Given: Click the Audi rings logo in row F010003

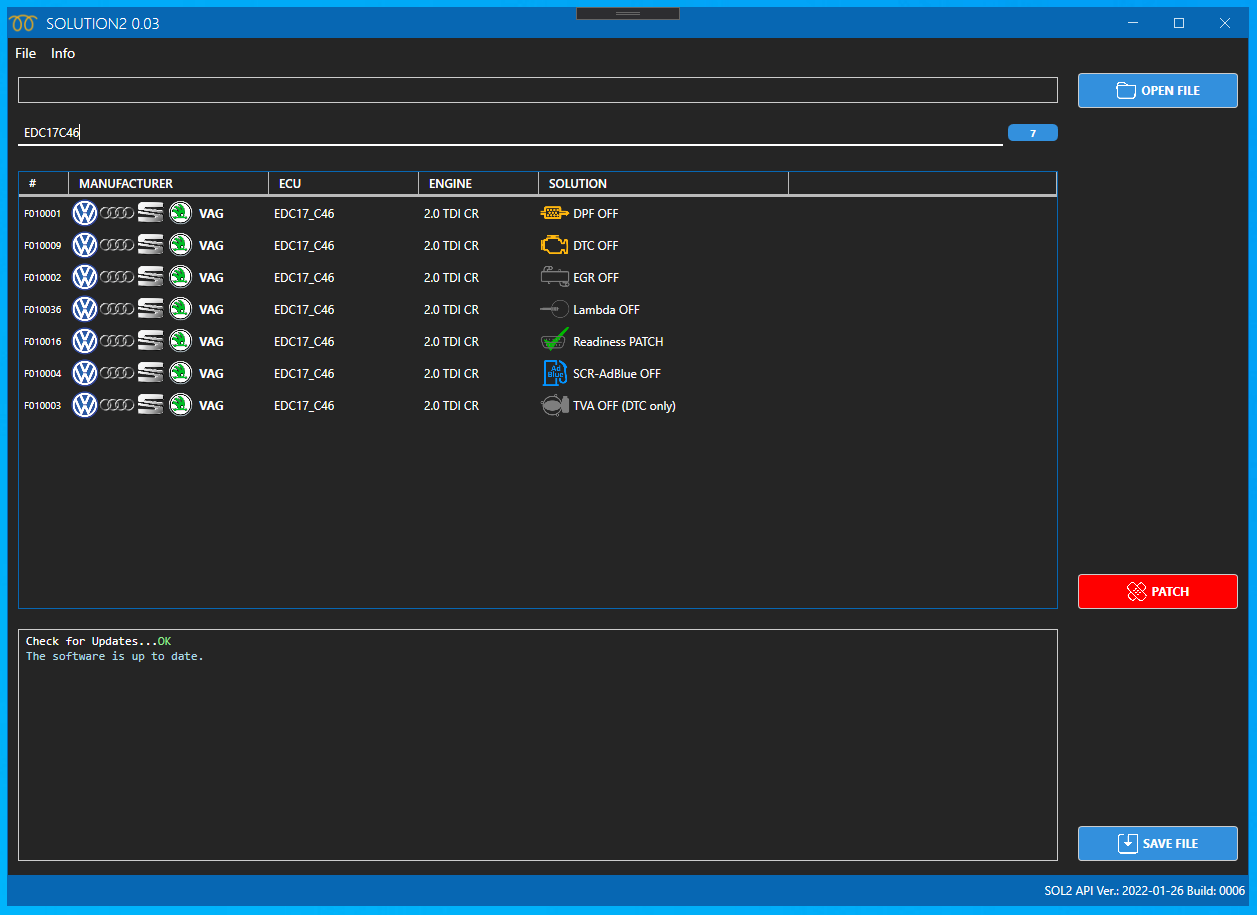Looking at the screenshot, I should click(x=117, y=405).
